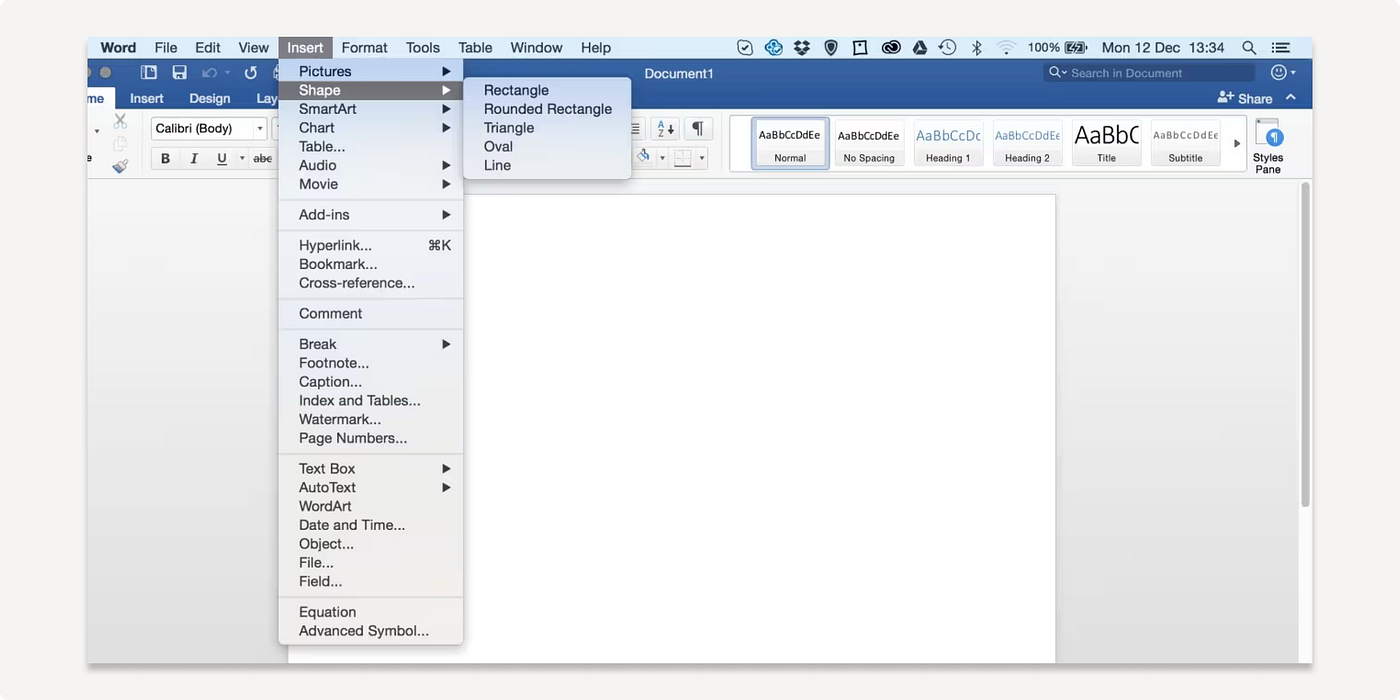Choose Comment from Insert menu
The width and height of the screenshot is (1400, 700).
pos(371,313)
